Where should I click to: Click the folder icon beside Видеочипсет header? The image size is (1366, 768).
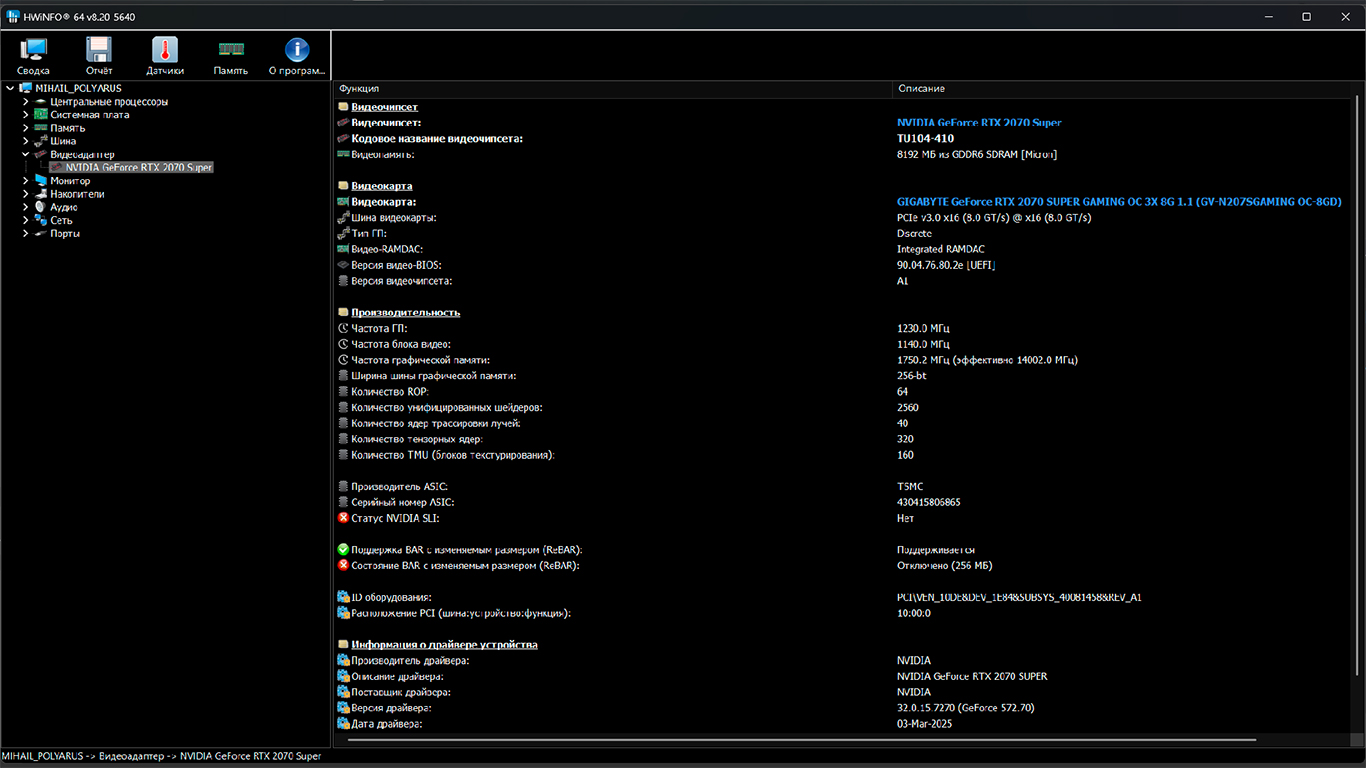point(343,106)
